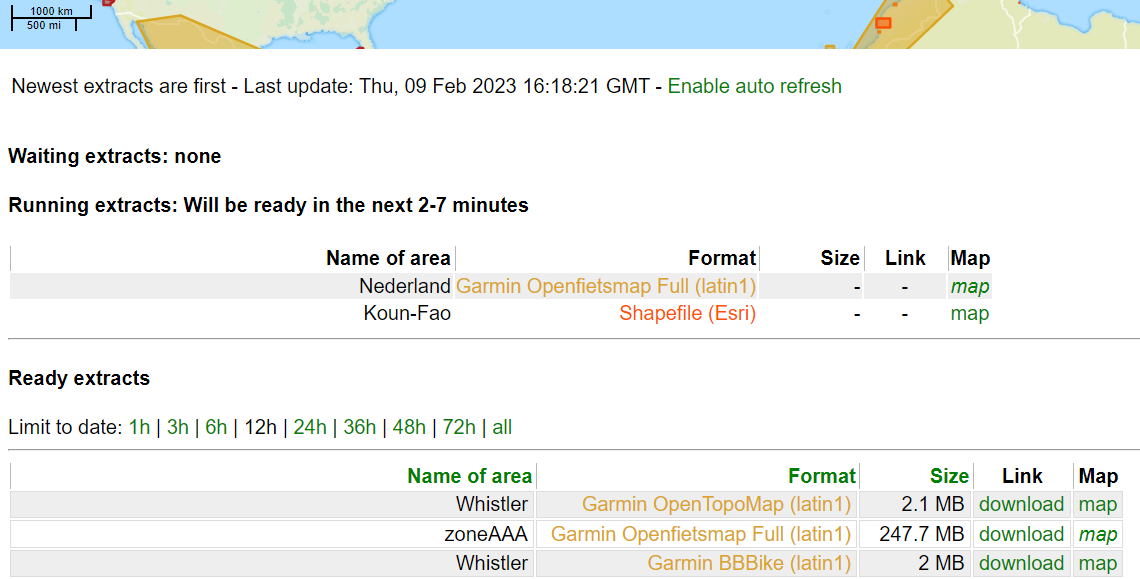The image size is (1140, 579).
Task: Click the Enable auto refresh link
Action: [754, 87]
